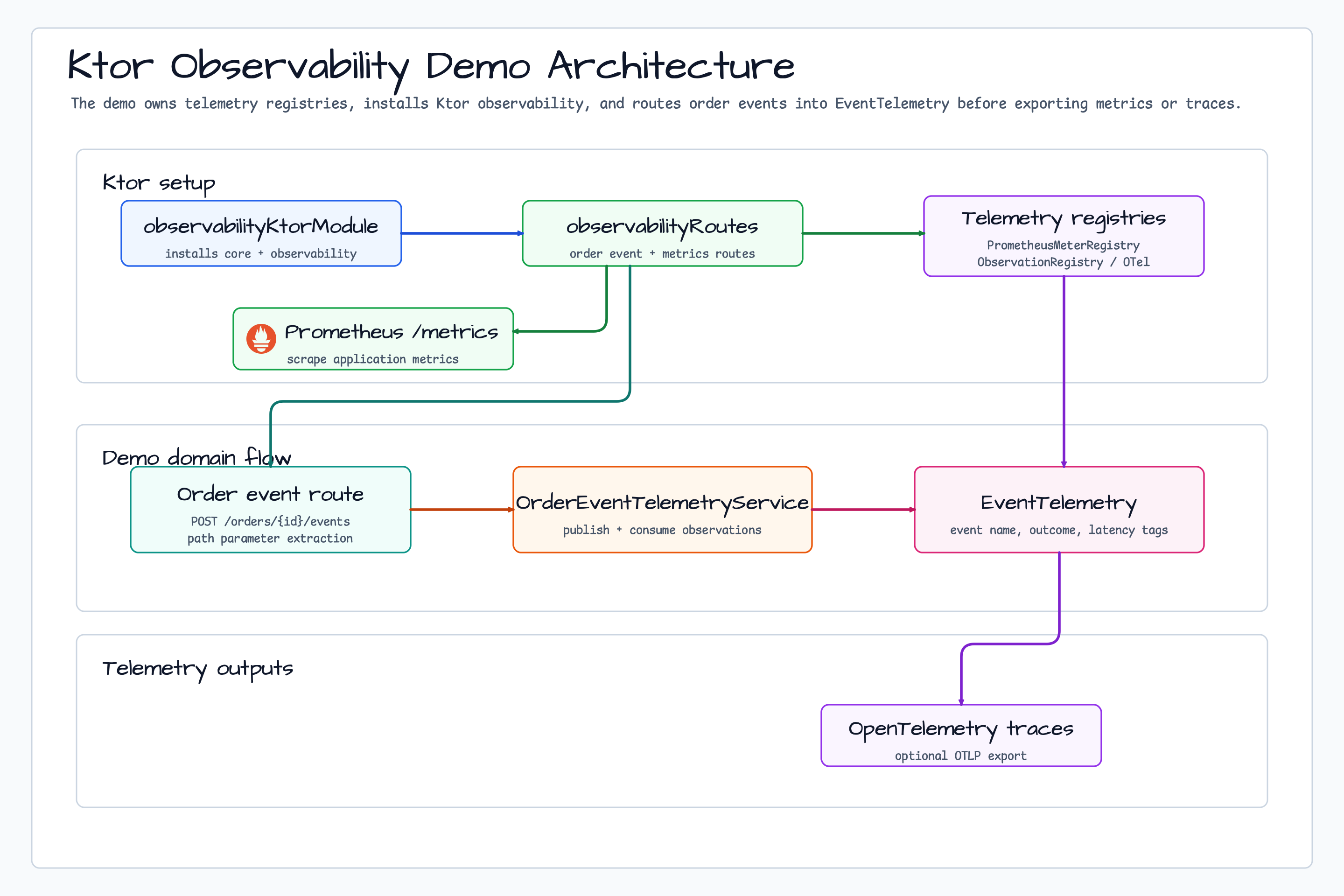1344x896 pixels.
Task: Click the Prometheus flame logo icon
Action: tap(261, 339)
